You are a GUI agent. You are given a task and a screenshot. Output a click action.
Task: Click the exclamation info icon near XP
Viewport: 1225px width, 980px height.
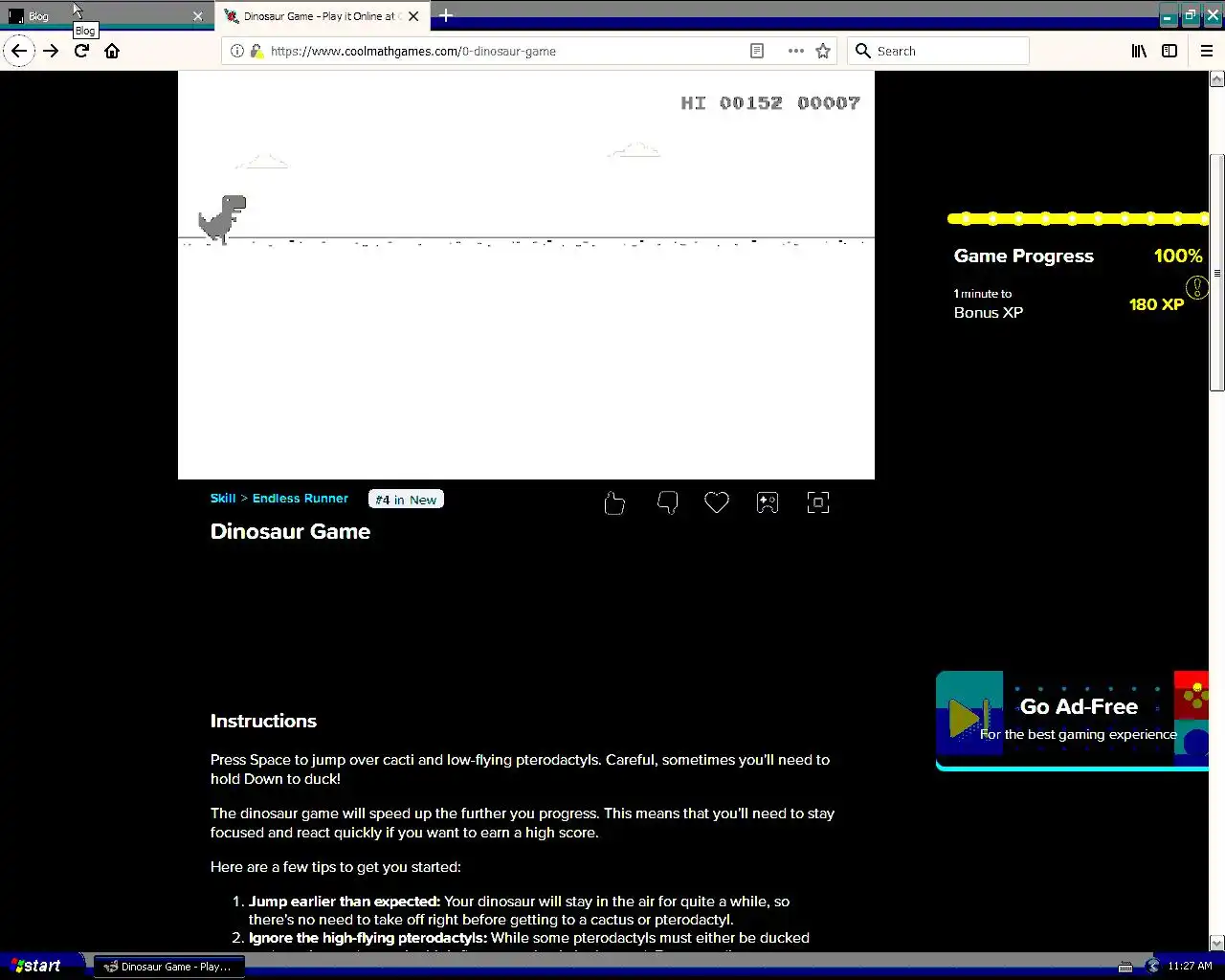point(1197,287)
